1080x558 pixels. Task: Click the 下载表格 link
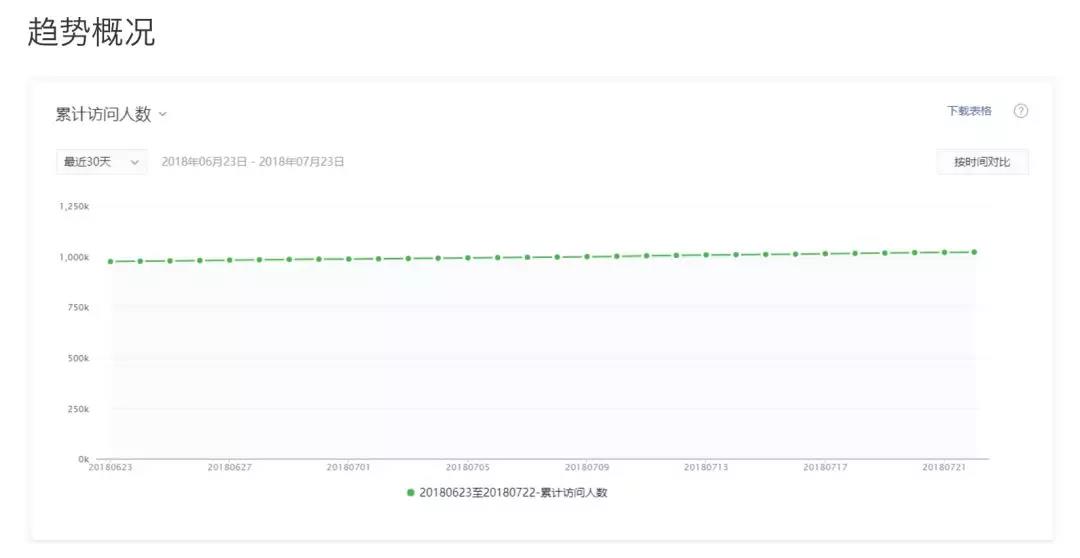pyautogui.click(x=969, y=111)
